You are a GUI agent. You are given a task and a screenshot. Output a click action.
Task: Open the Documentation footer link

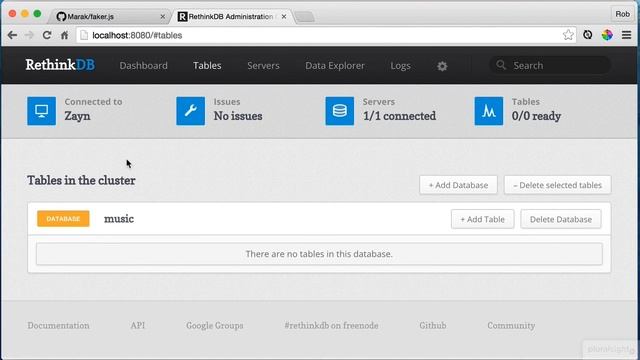(x=58, y=325)
